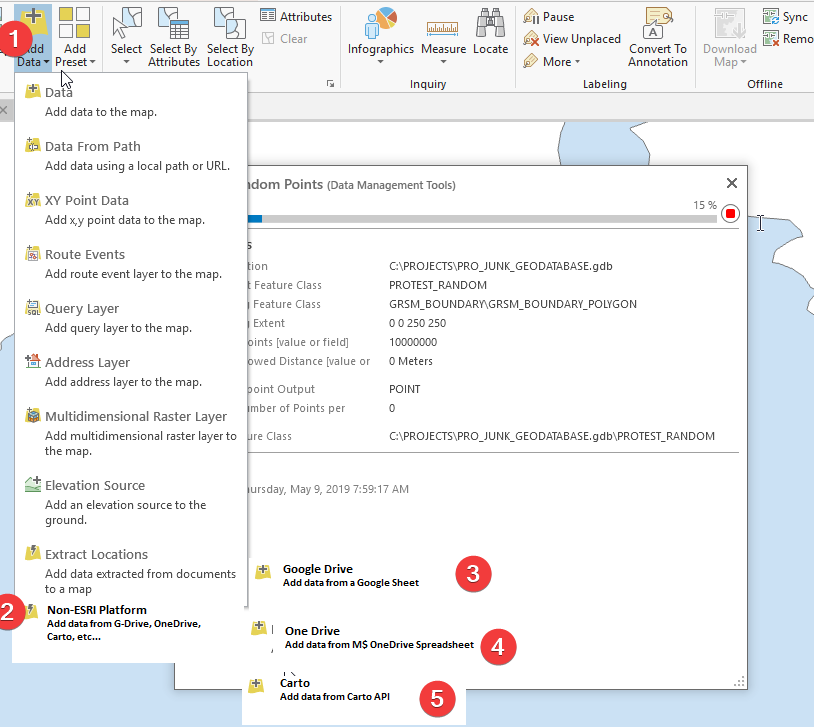Pause labeling with the Pause button
Screen dimensions: 814x727
[x=549, y=17]
